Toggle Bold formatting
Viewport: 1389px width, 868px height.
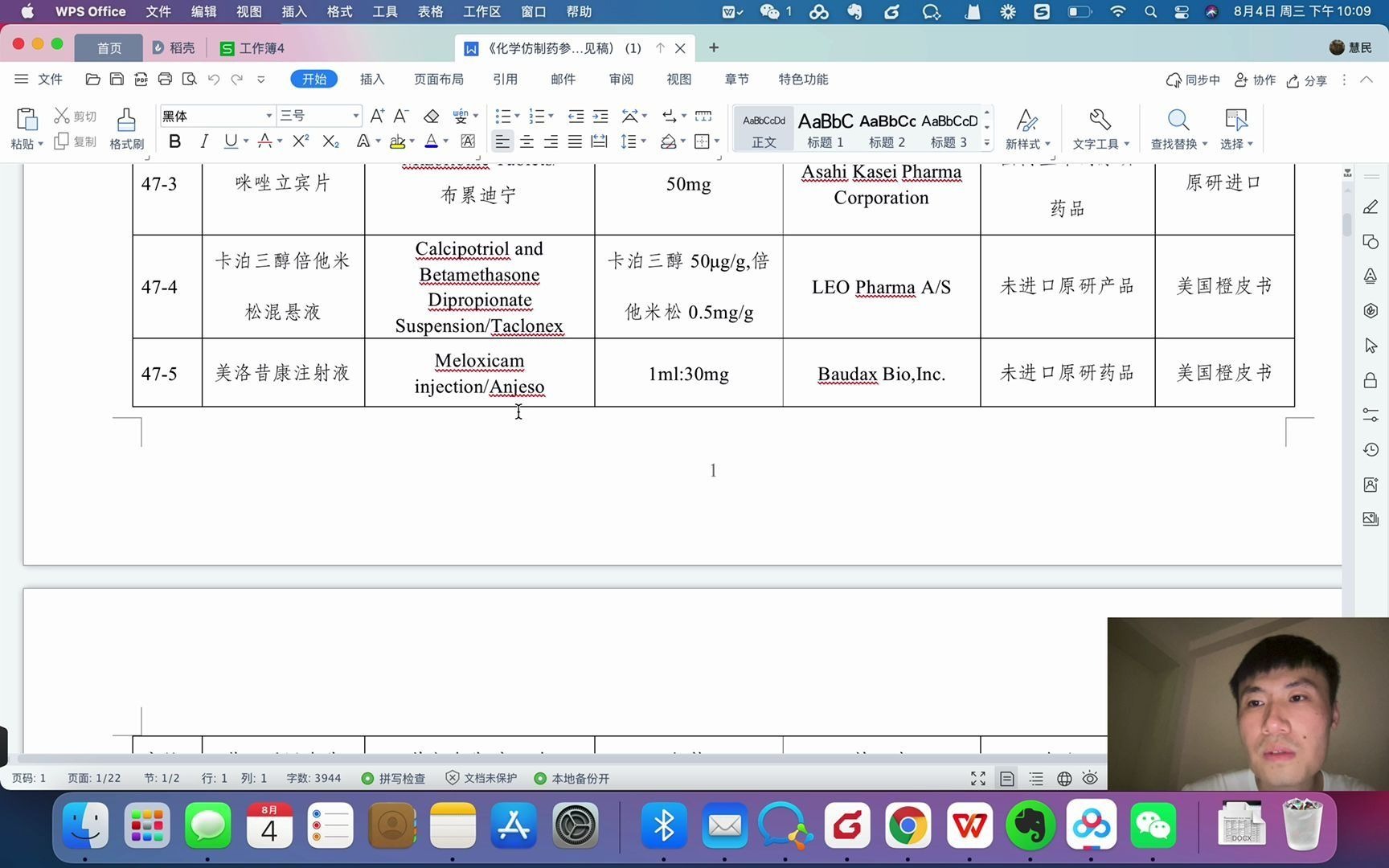pyautogui.click(x=174, y=141)
